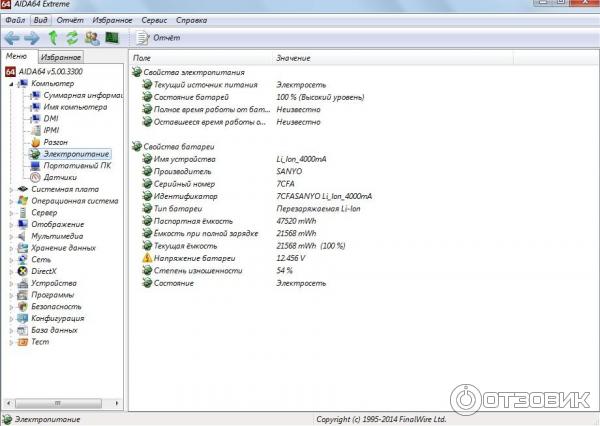
Task: Select the DirectX tree item
Action: point(44,271)
